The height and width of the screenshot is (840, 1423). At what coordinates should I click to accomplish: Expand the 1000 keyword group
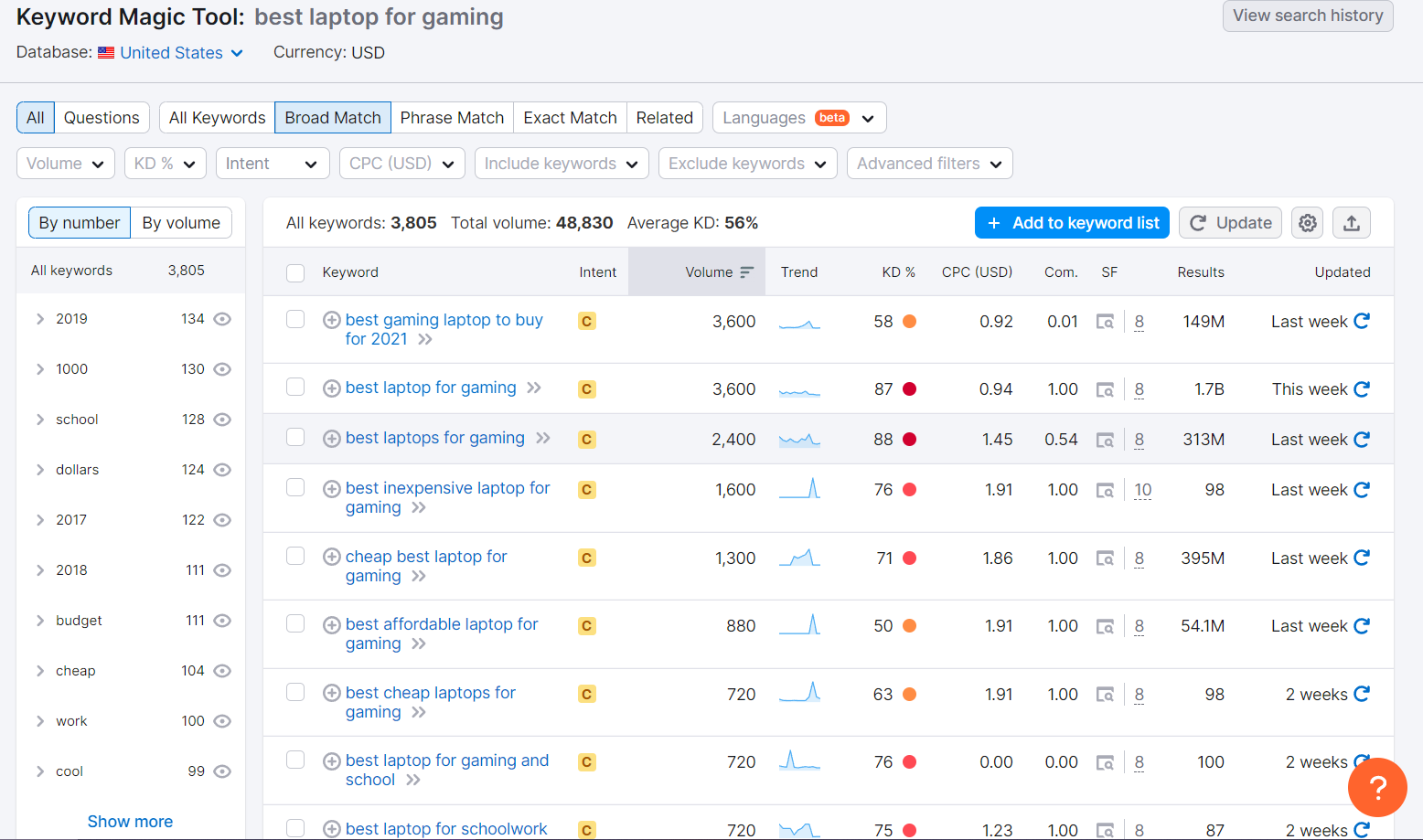[40, 369]
